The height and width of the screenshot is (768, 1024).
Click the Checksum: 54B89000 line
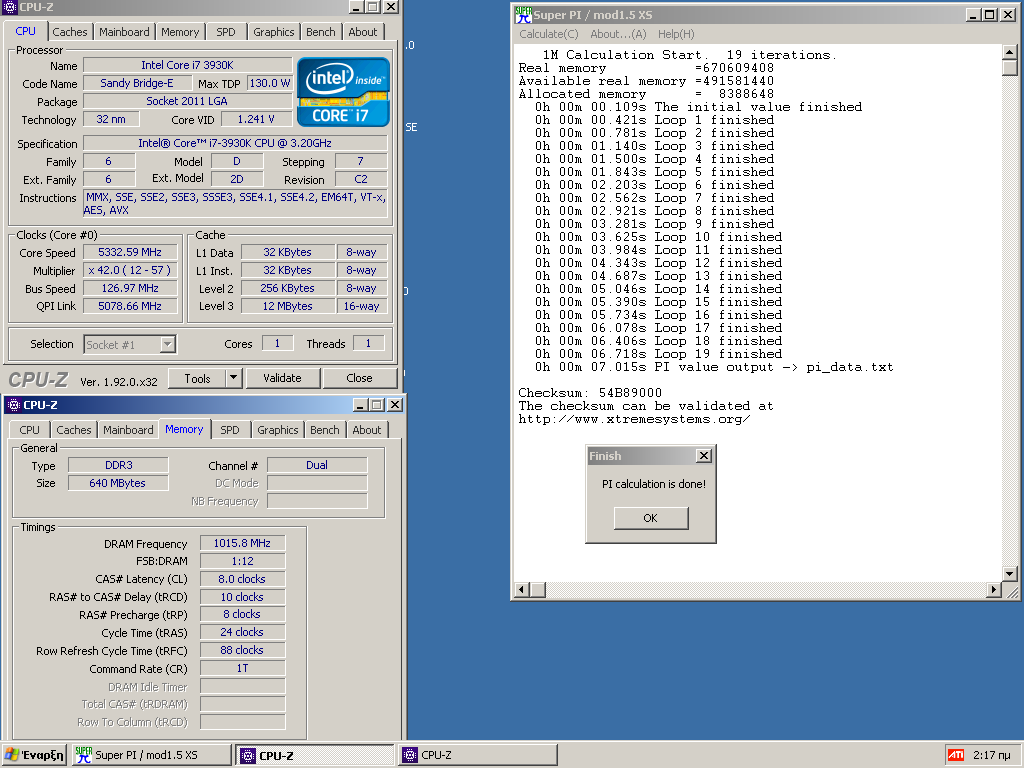coord(590,393)
